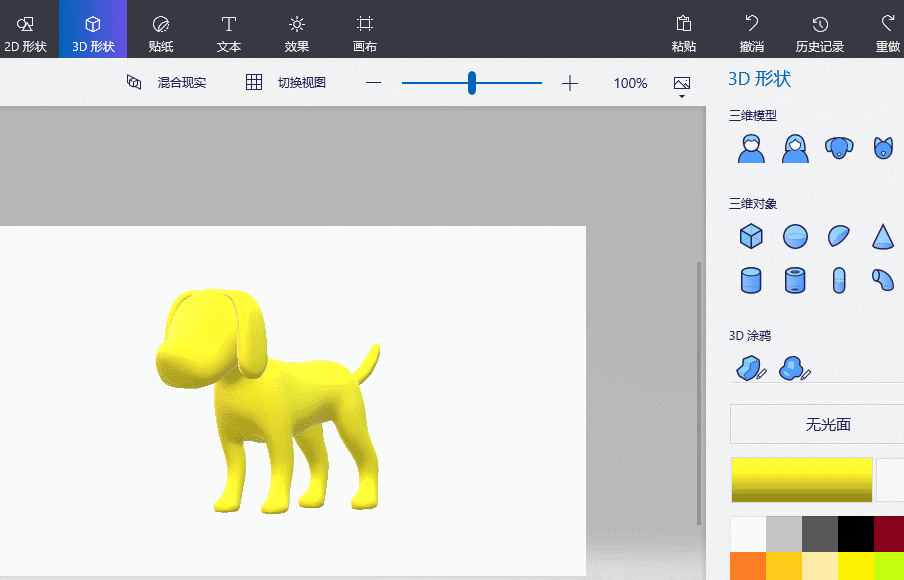Pick the cylinder 3D object

pos(750,280)
